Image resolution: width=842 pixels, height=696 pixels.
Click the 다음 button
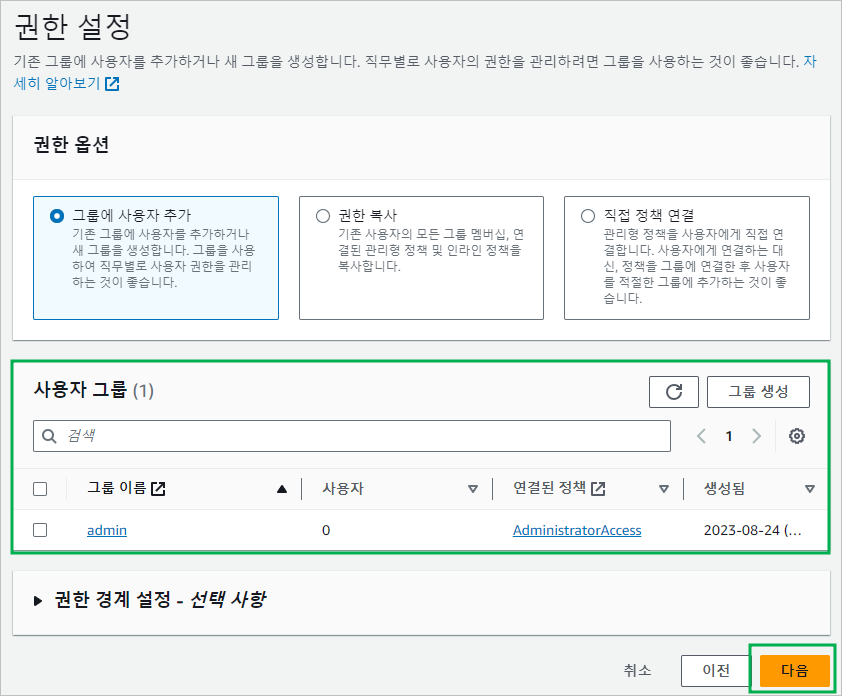coord(795,670)
